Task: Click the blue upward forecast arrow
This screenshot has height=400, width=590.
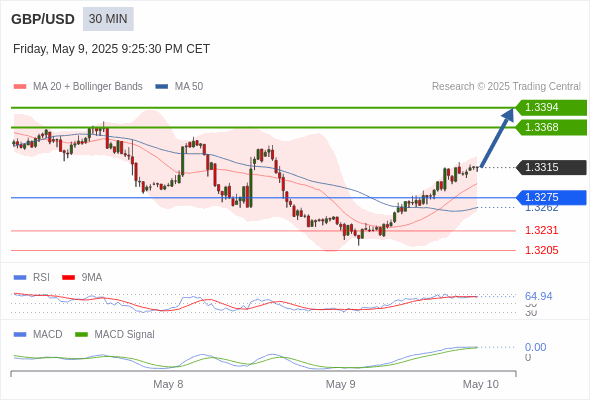Action: [x=497, y=138]
